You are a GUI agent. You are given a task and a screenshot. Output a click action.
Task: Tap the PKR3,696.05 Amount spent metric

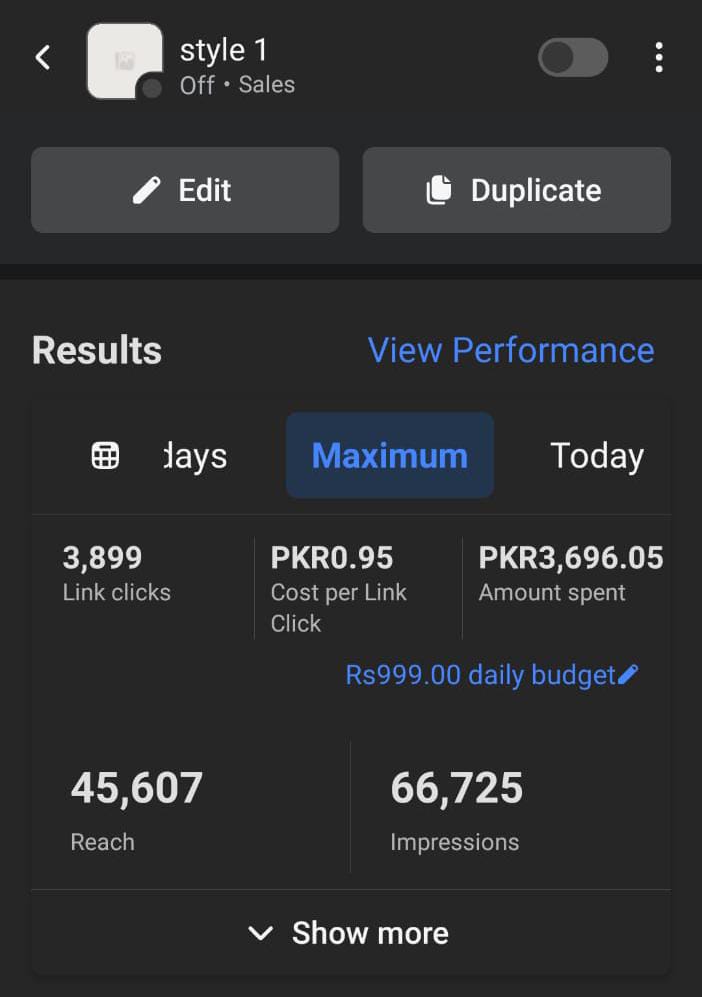click(570, 573)
